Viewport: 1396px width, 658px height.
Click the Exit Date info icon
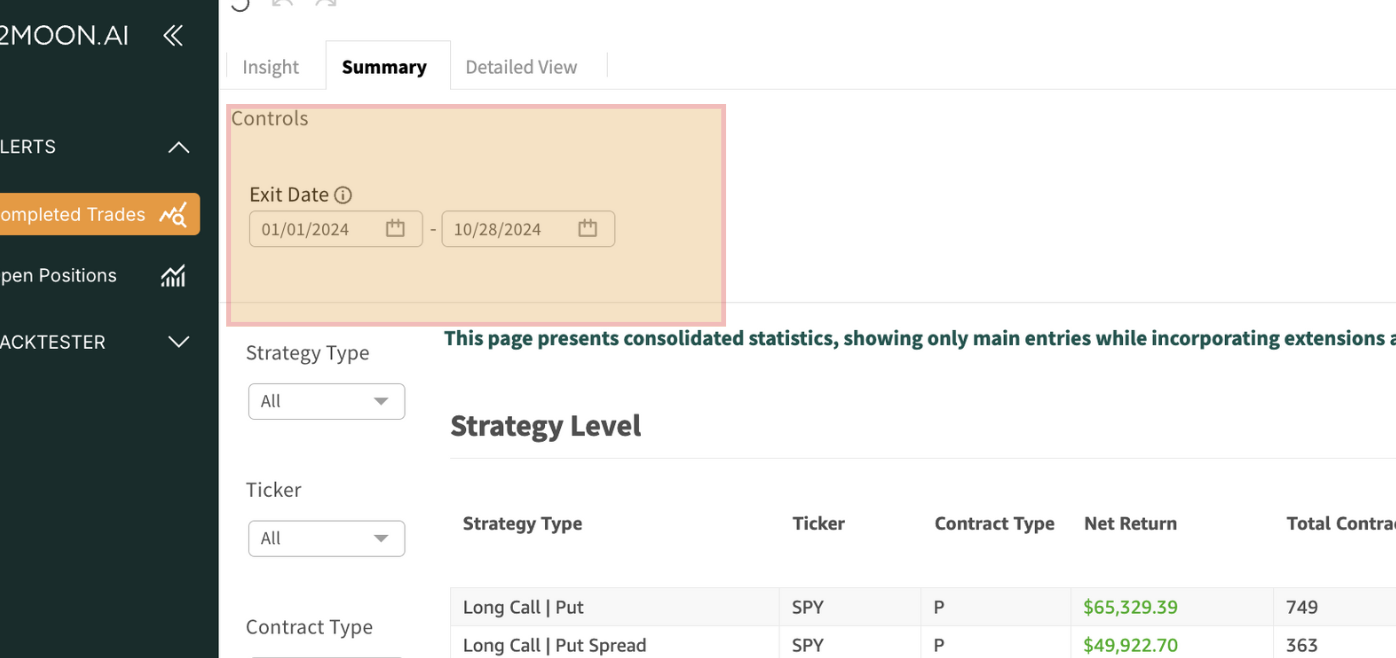click(343, 195)
